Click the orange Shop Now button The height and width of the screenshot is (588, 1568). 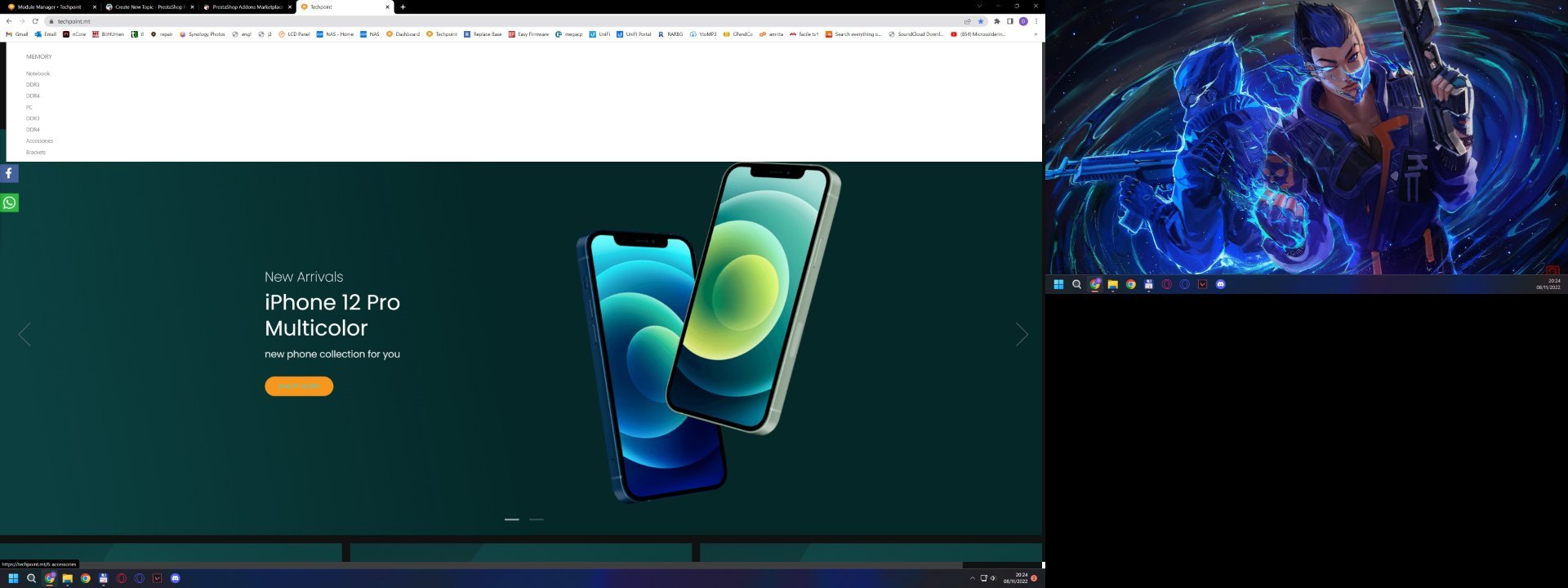pos(299,386)
